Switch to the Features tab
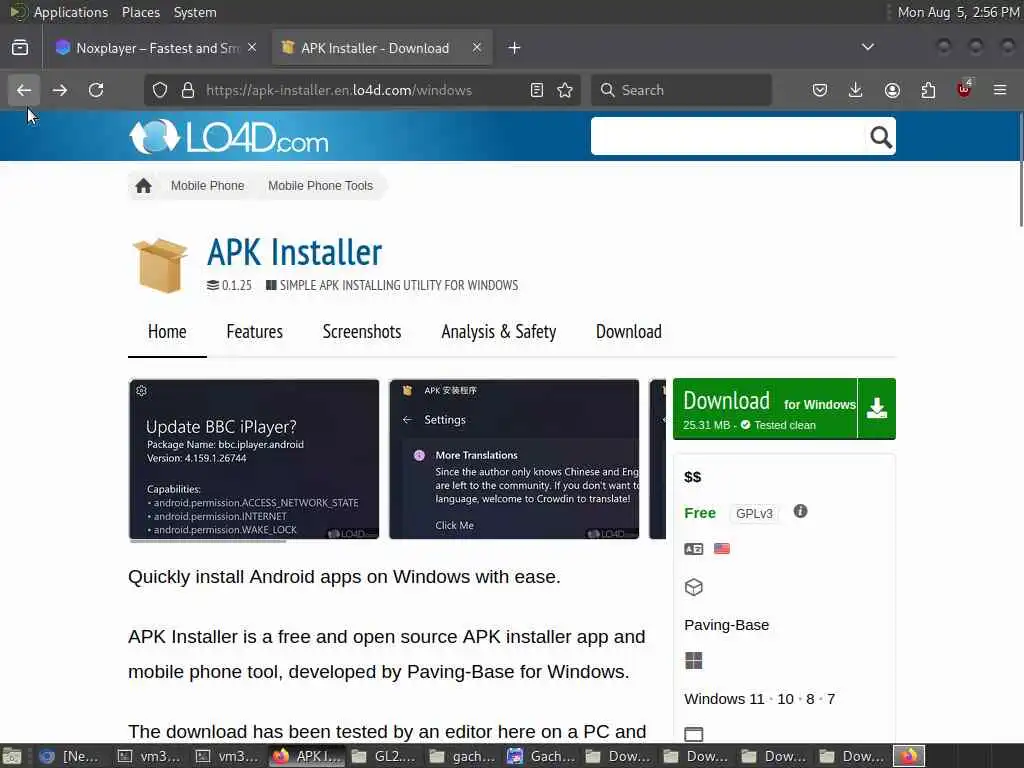The image size is (1024, 768). (x=255, y=332)
